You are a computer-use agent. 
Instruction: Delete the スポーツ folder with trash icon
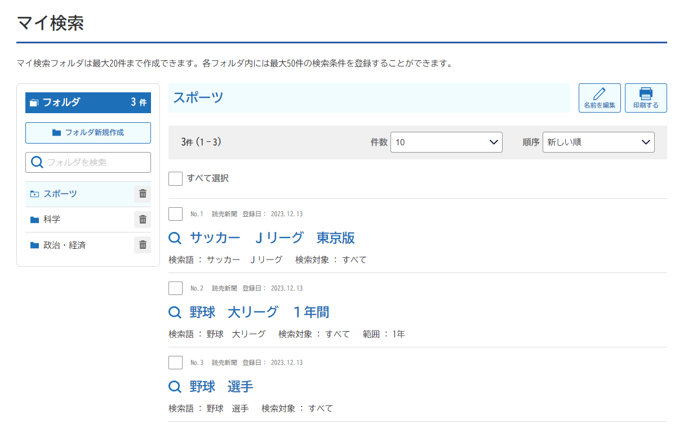[x=142, y=194]
